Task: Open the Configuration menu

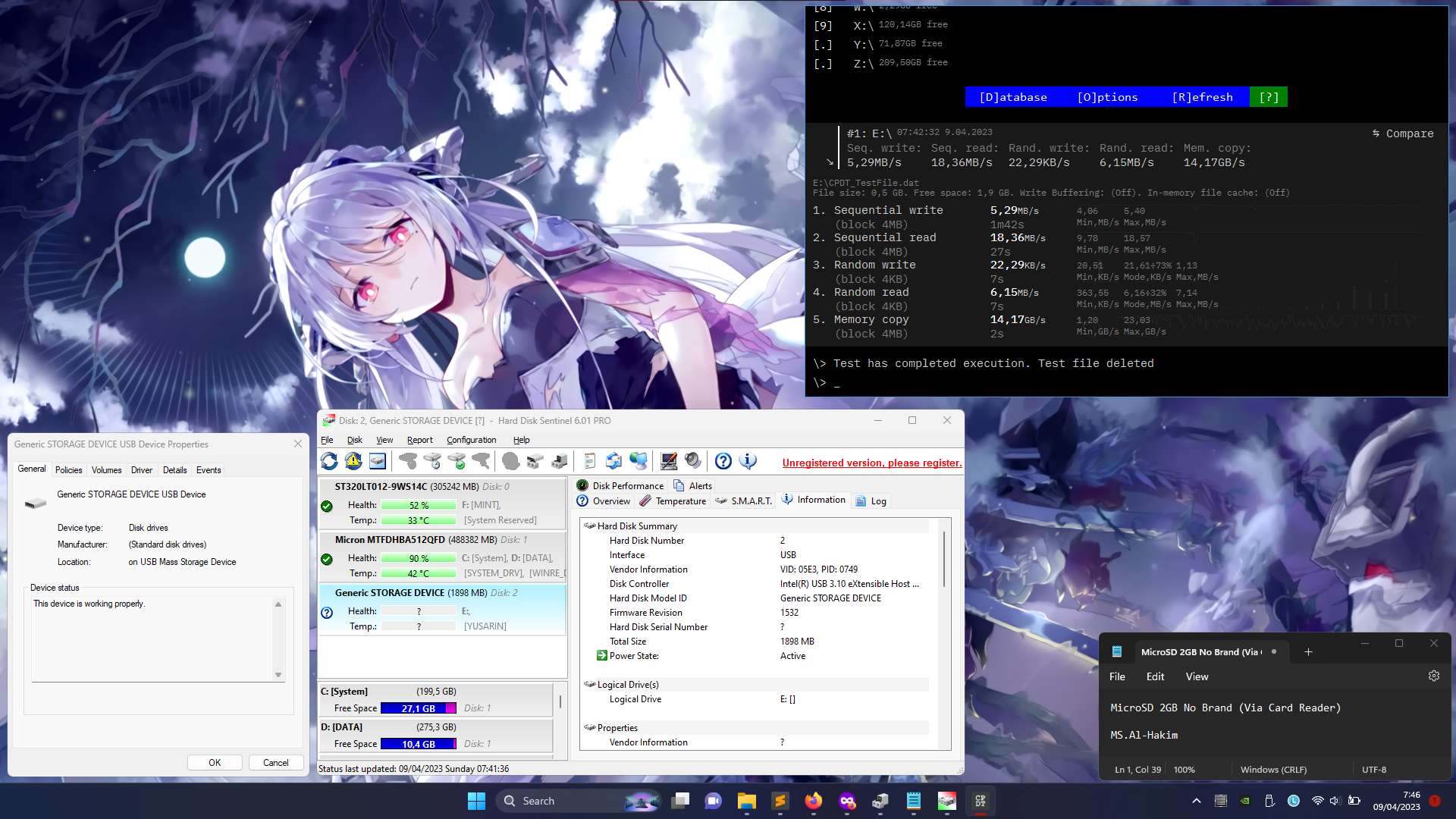Action: click(471, 440)
